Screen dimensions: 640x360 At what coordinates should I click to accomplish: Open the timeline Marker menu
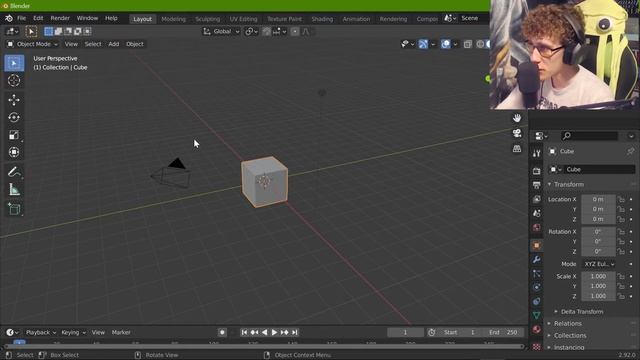tap(121, 333)
